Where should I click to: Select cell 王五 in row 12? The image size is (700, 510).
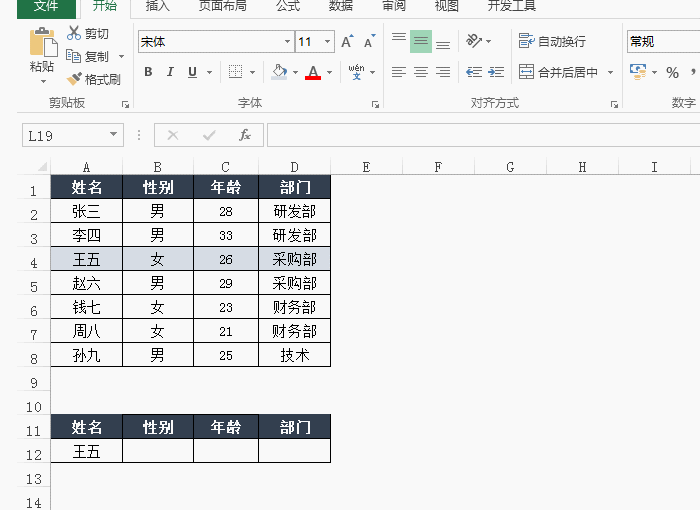(x=87, y=451)
